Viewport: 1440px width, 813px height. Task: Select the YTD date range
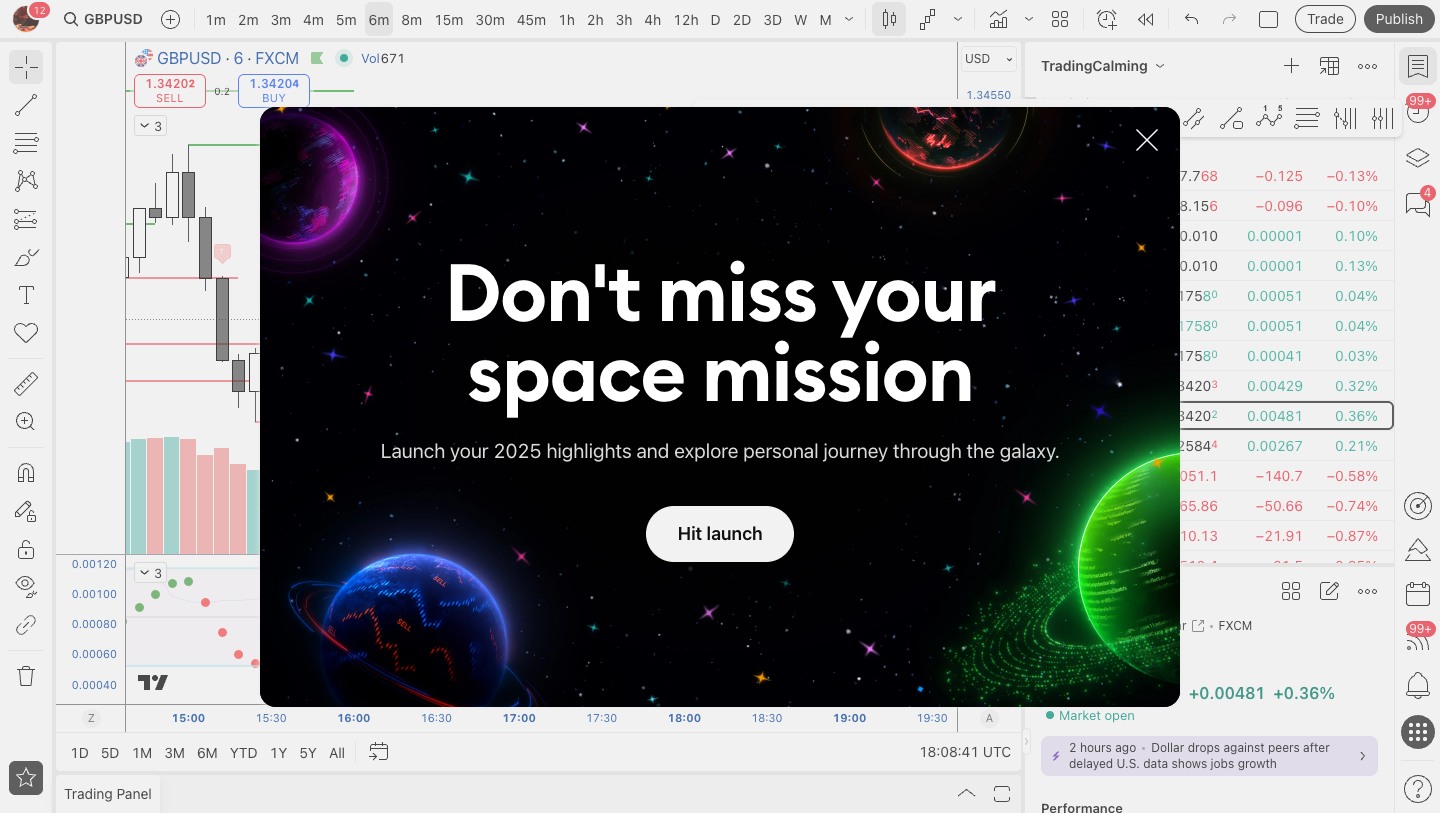243,753
